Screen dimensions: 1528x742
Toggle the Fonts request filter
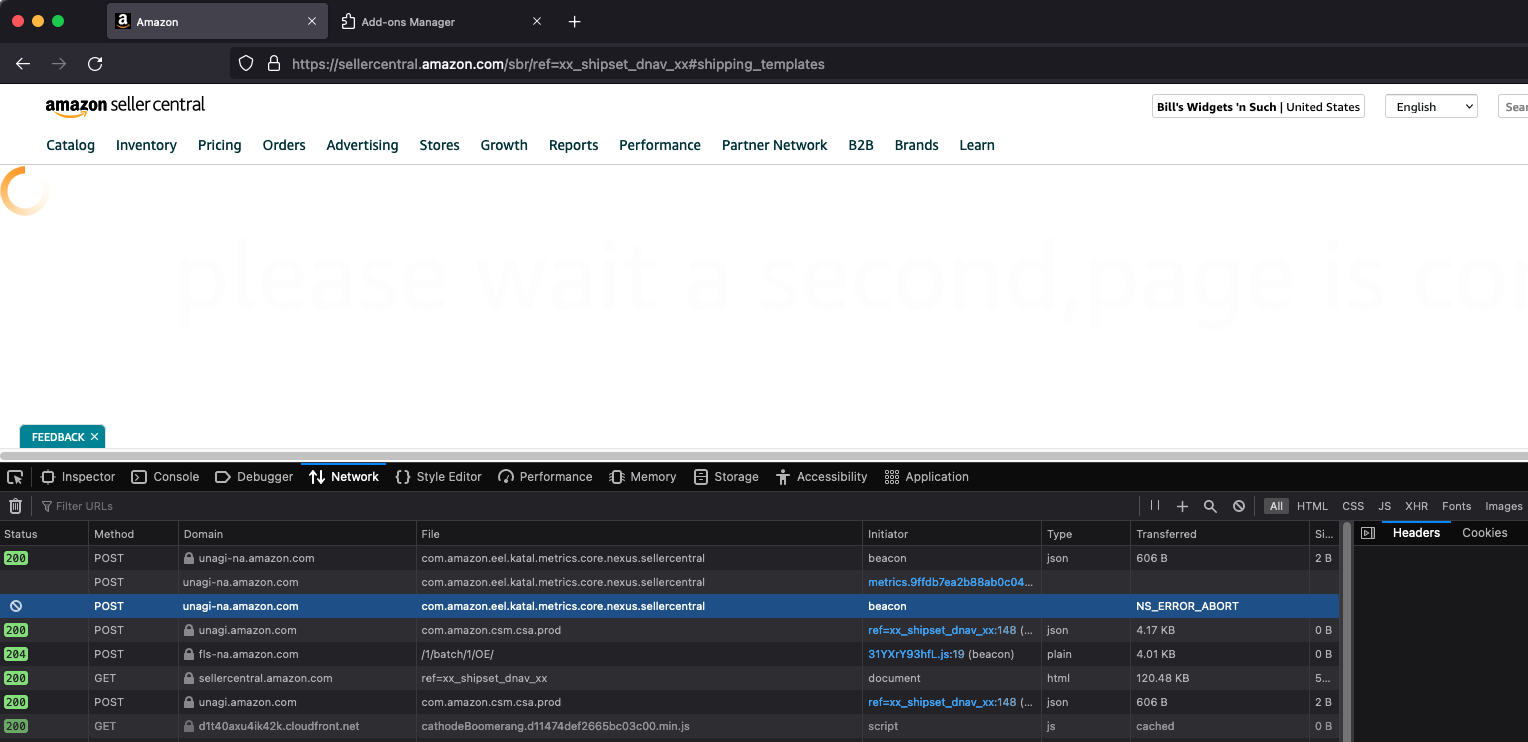1456,506
